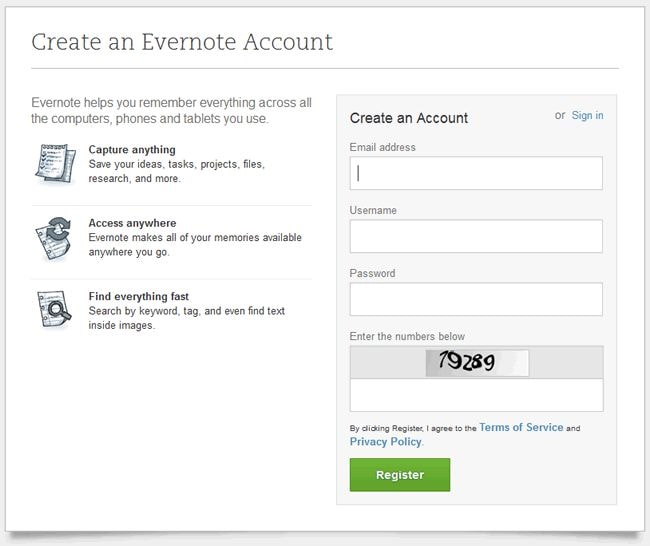Select the Find everything fast heading
Screen dimensions: 650x546
point(138,296)
